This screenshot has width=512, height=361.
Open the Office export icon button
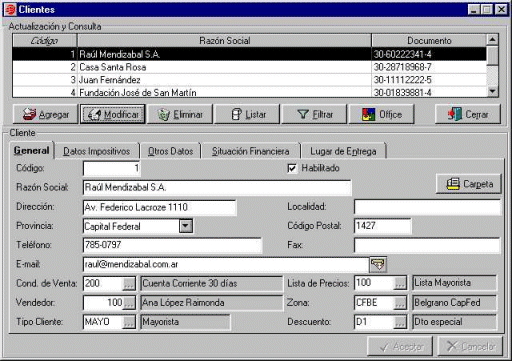pos(381,114)
